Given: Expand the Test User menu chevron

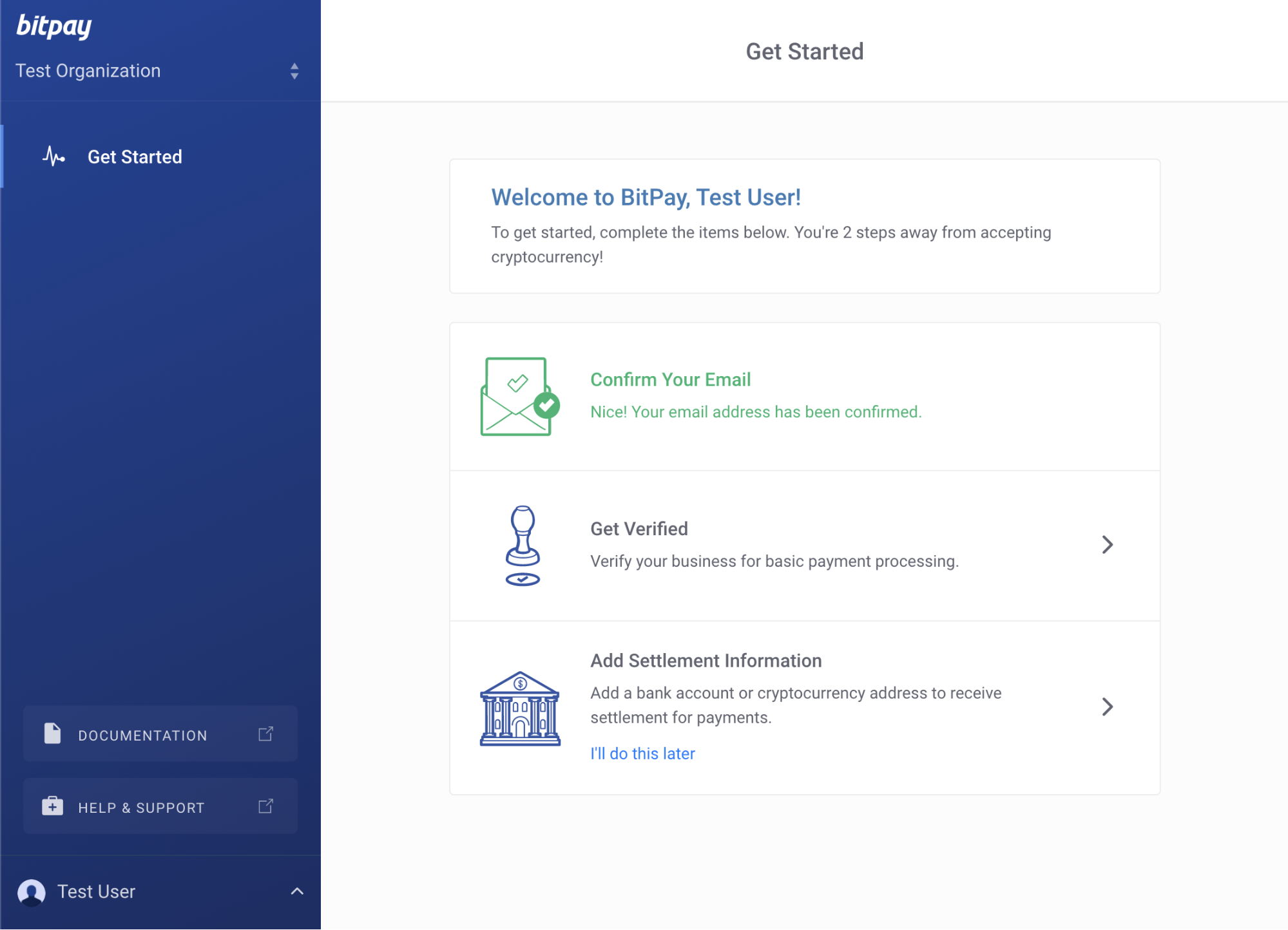Looking at the screenshot, I should click(297, 891).
